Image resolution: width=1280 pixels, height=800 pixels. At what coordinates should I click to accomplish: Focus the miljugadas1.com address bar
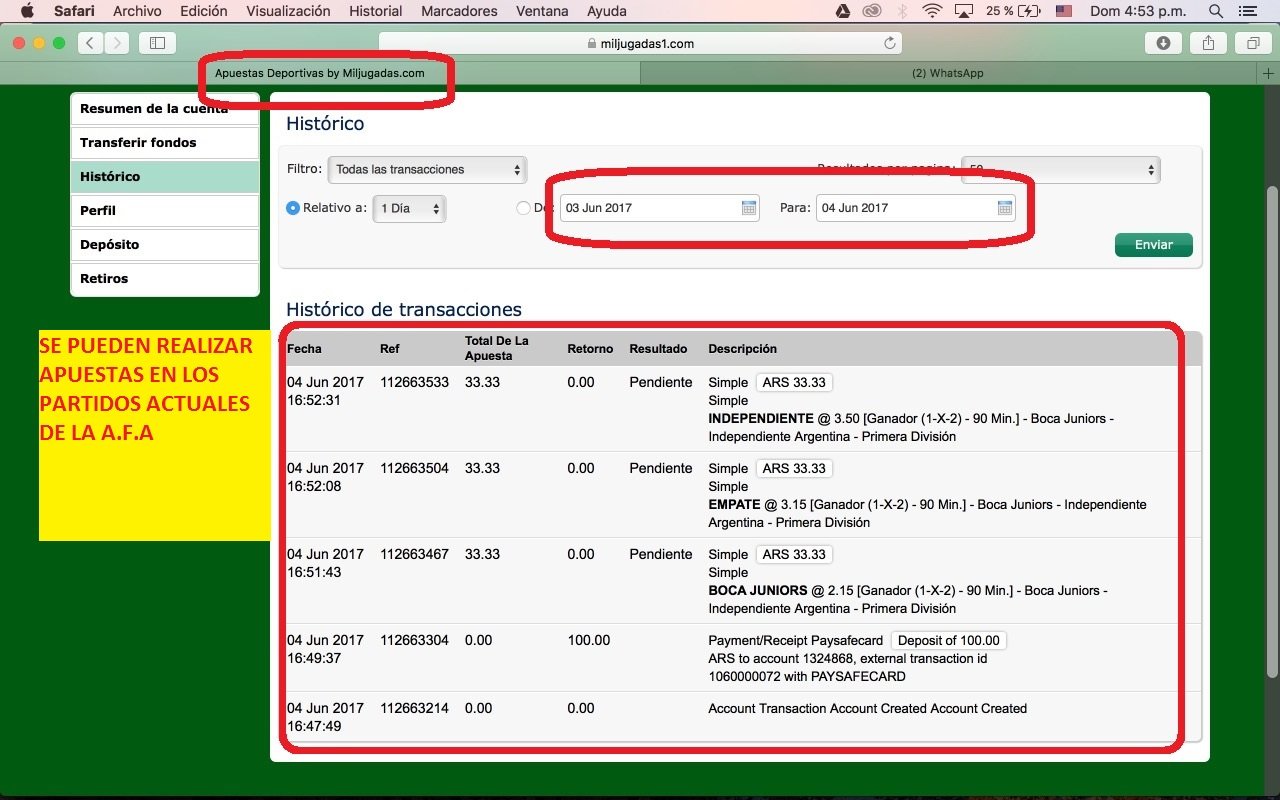pos(640,43)
